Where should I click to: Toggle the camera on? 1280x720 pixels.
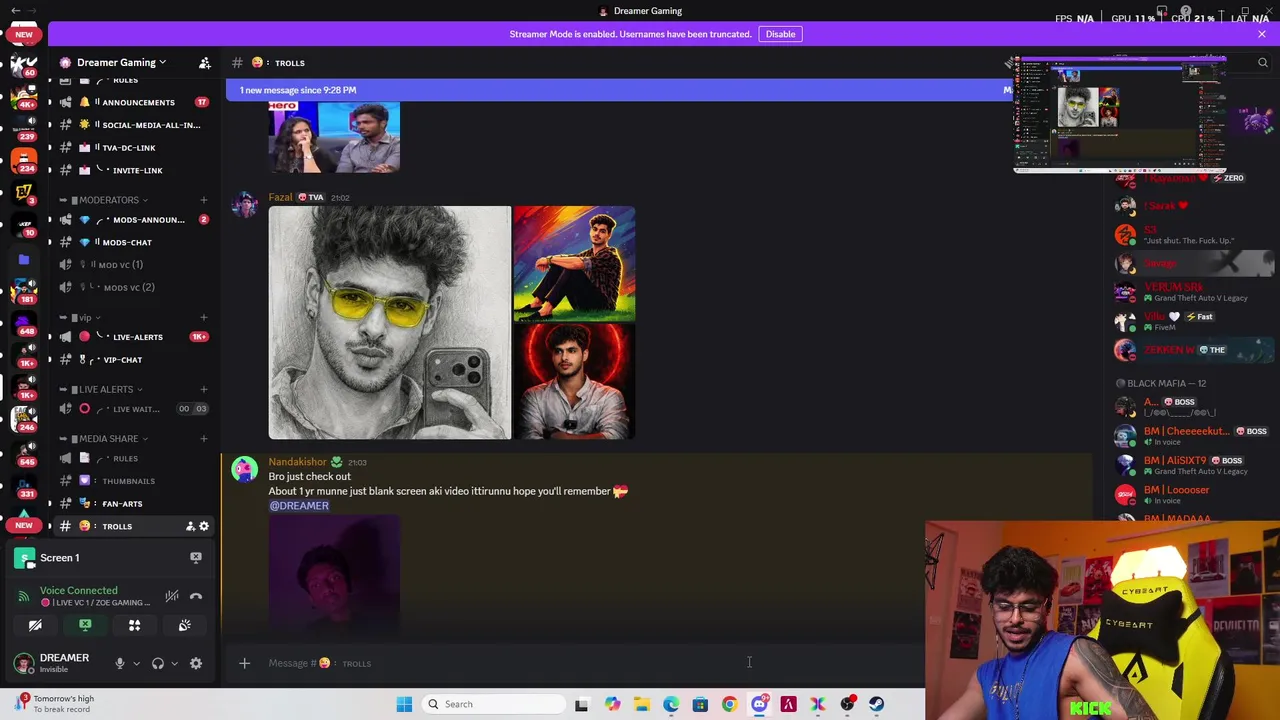point(35,626)
